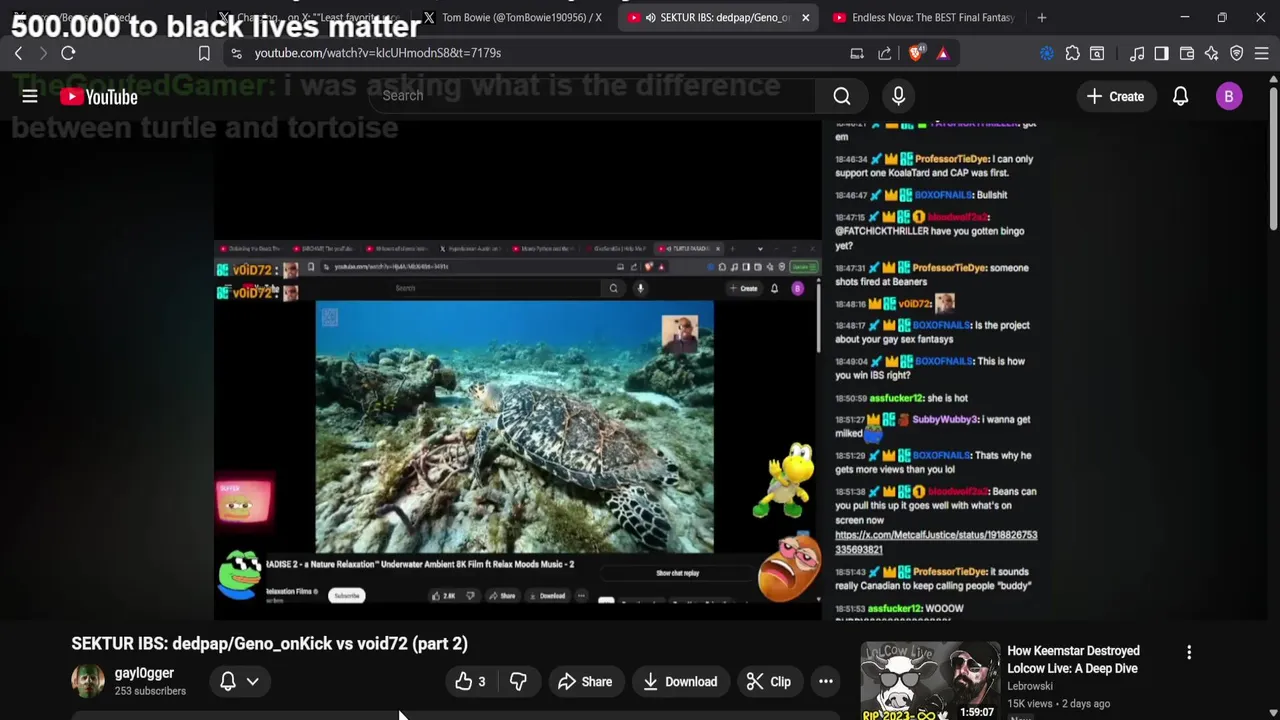
Task: Toggle the browser sidebar panel
Action: click(x=1161, y=53)
